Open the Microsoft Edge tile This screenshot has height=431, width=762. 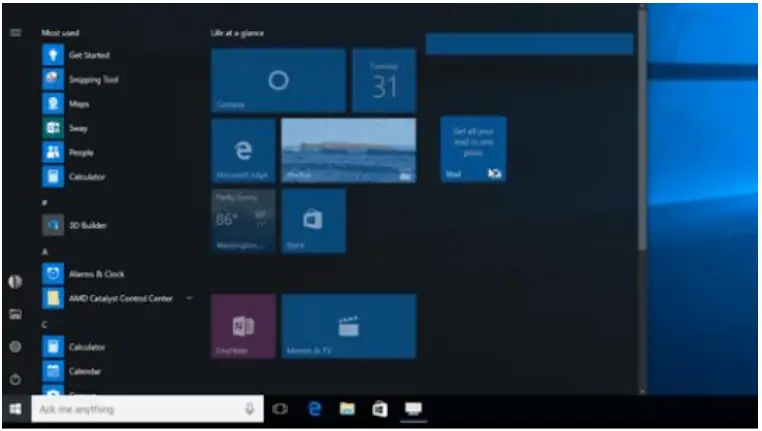[243, 151]
